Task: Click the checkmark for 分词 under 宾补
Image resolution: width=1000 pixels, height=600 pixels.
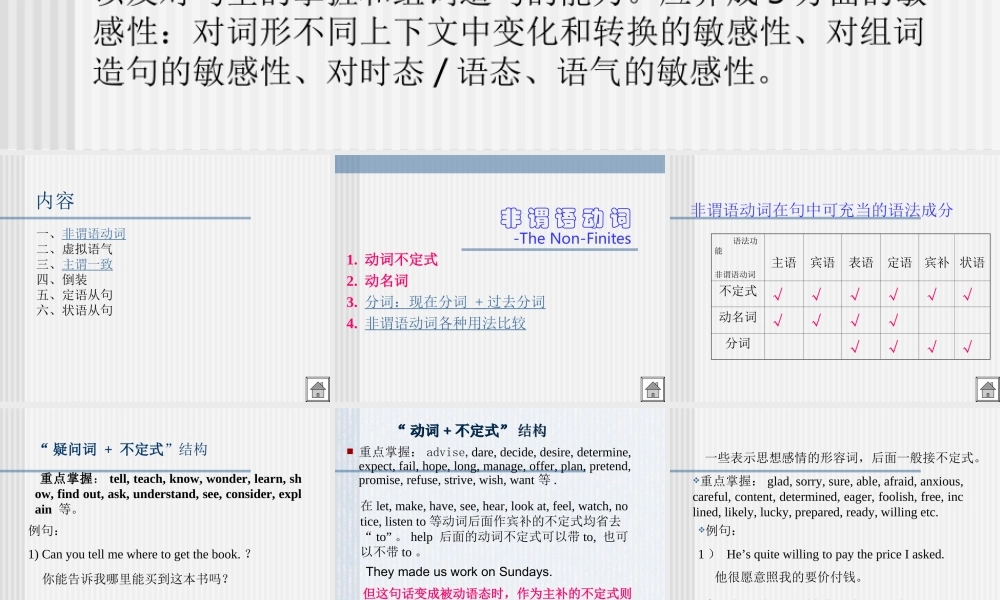Action: (x=932, y=346)
